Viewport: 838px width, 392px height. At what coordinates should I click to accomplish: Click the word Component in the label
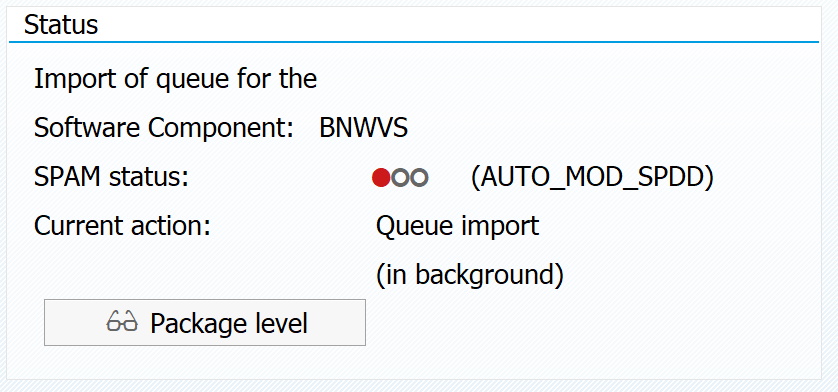tap(221, 128)
